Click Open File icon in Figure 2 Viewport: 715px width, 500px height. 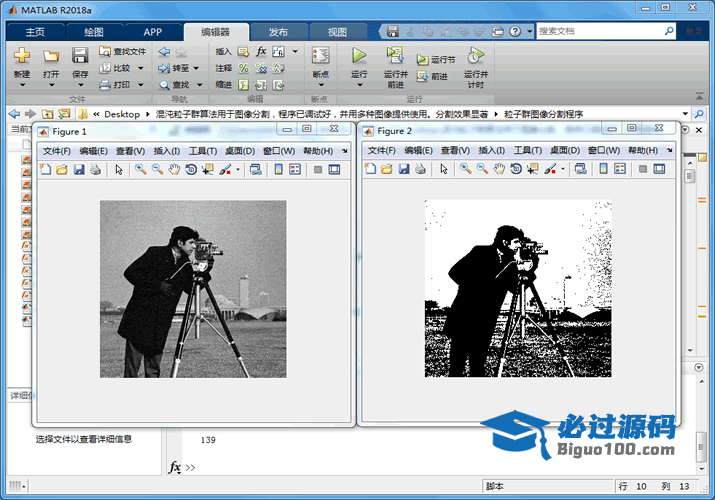(387, 169)
